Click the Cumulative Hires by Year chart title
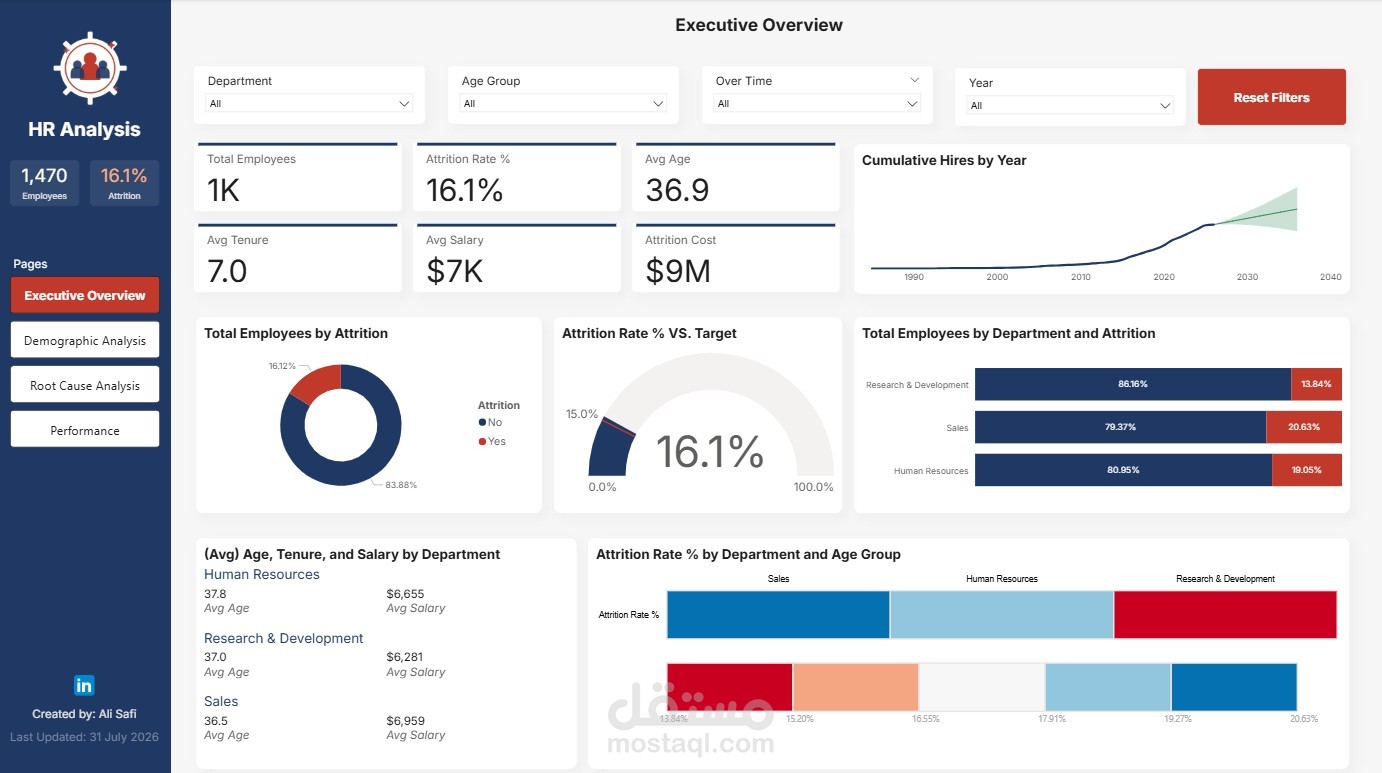Viewport: 1382px width, 773px height. [944, 160]
